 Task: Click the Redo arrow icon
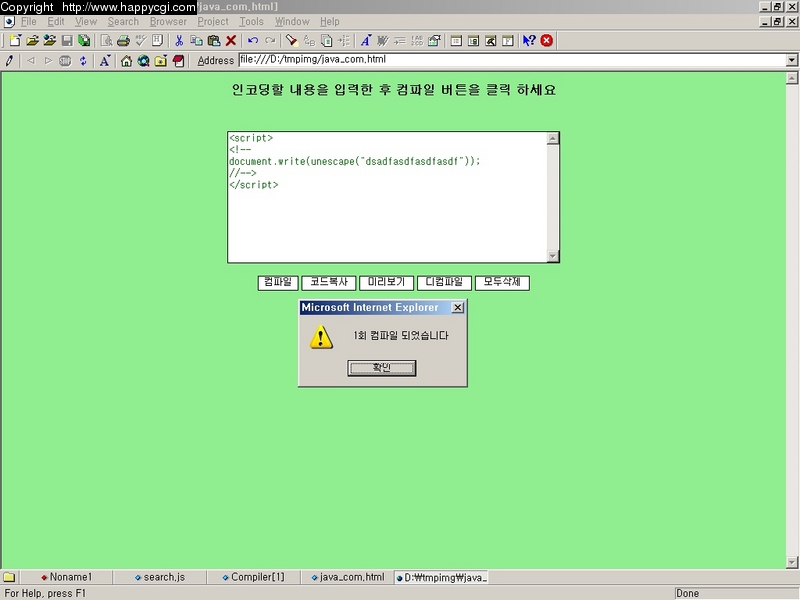coord(270,41)
